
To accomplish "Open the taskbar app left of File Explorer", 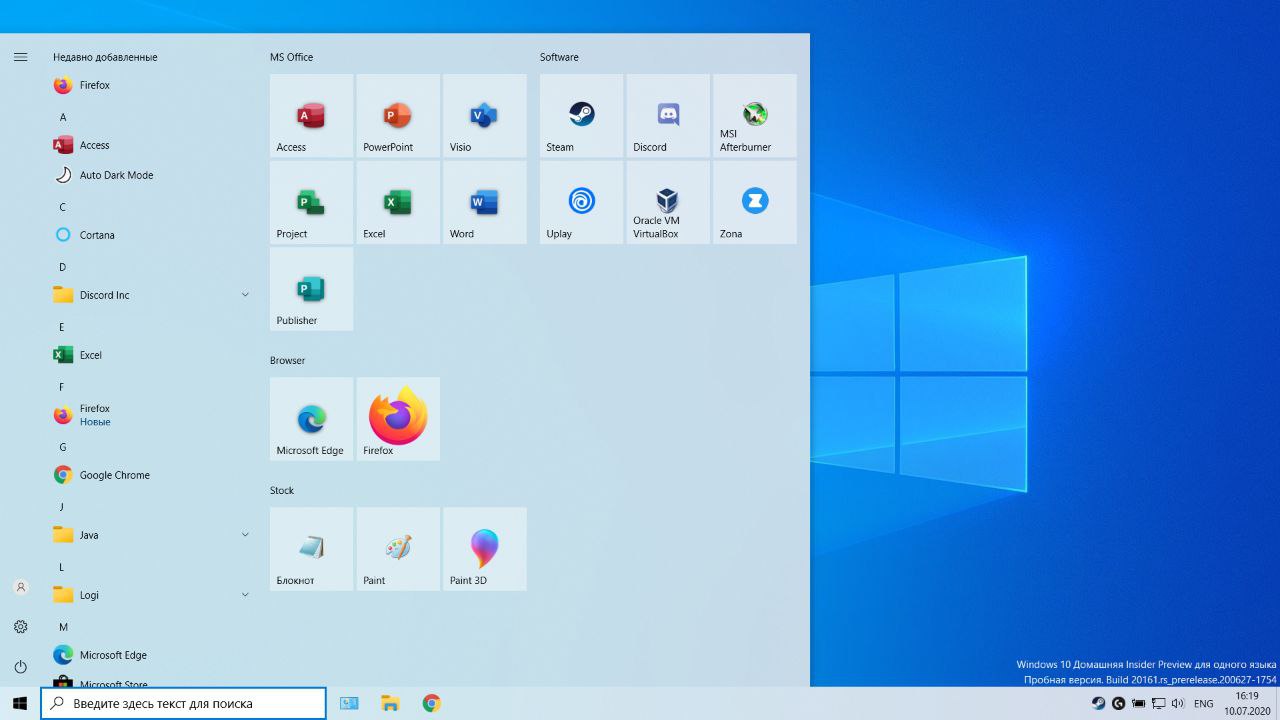I will pos(349,703).
